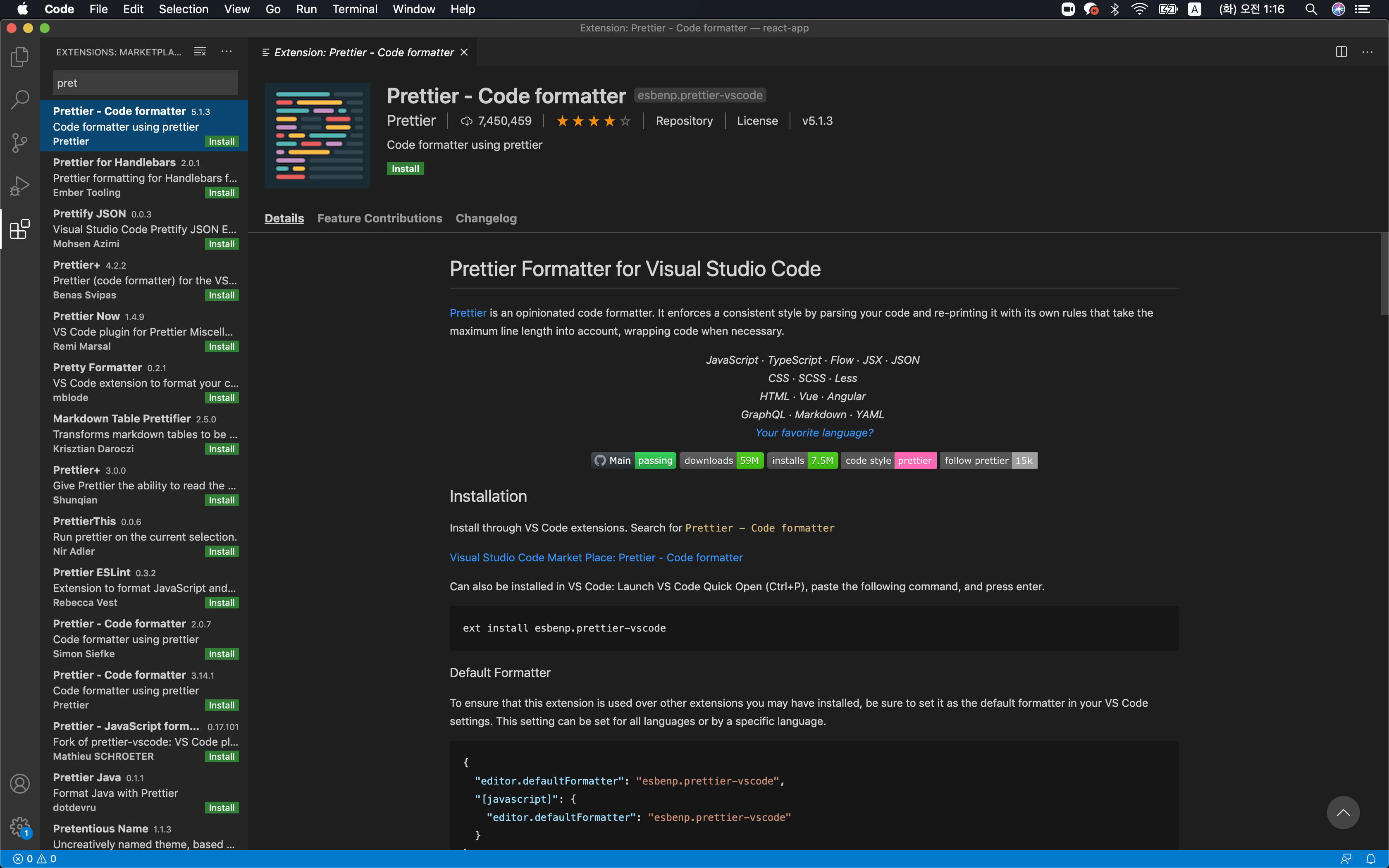
Task: Open the Repository link
Action: tap(684, 121)
